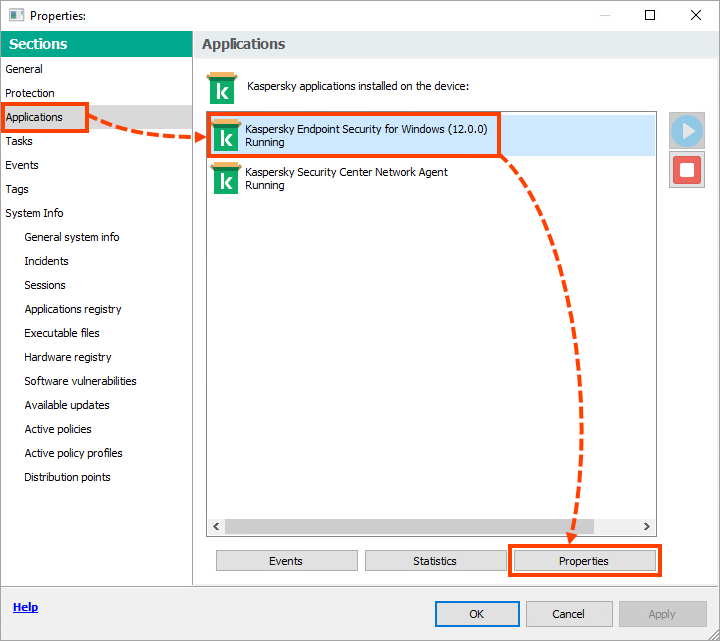720x641 pixels.
Task: Go to the Events section in the sidebar
Action: click(x=22, y=165)
